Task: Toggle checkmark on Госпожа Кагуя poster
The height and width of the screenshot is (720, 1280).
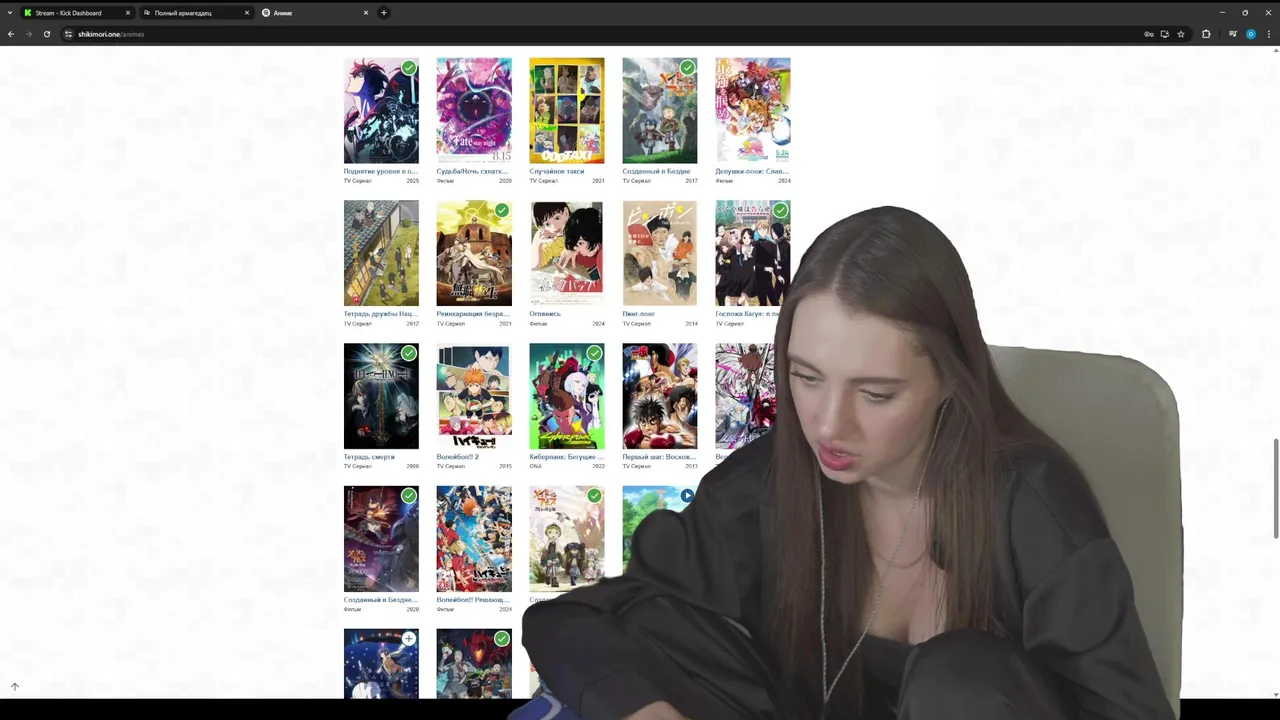Action: click(x=780, y=210)
